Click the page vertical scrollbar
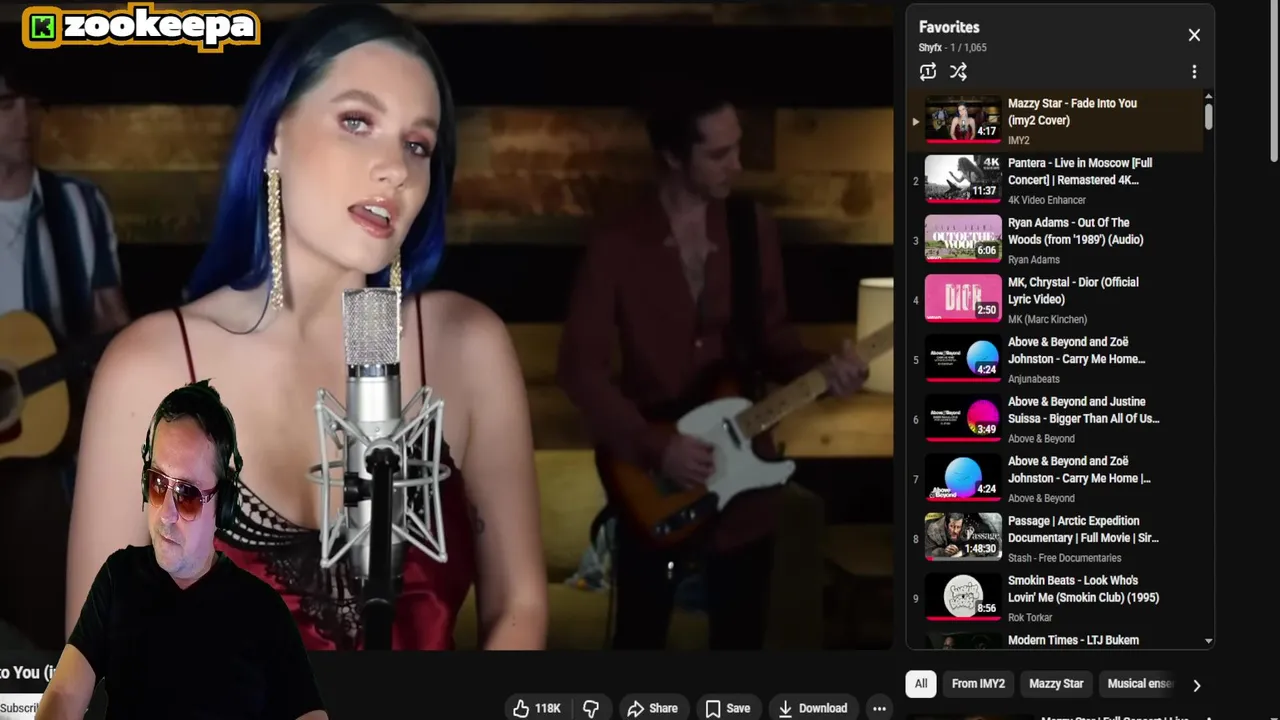1280x720 pixels. click(1273, 80)
